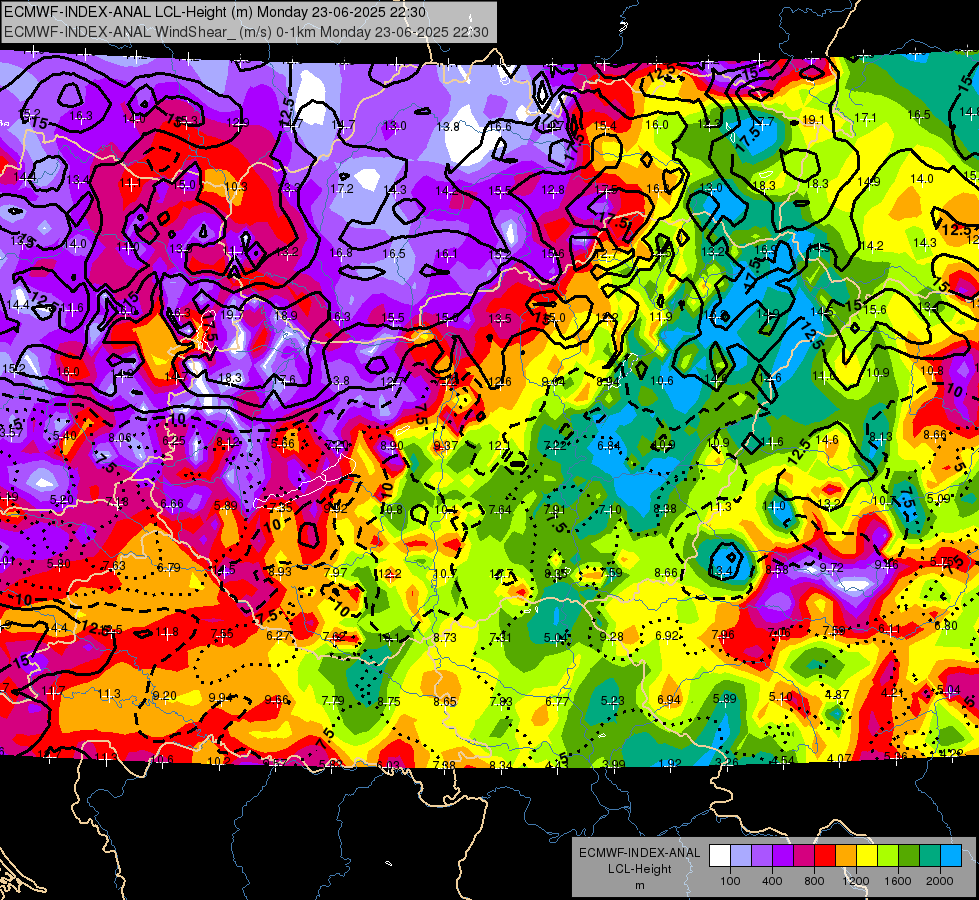Click the wind shear value 8.38

click(664, 508)
